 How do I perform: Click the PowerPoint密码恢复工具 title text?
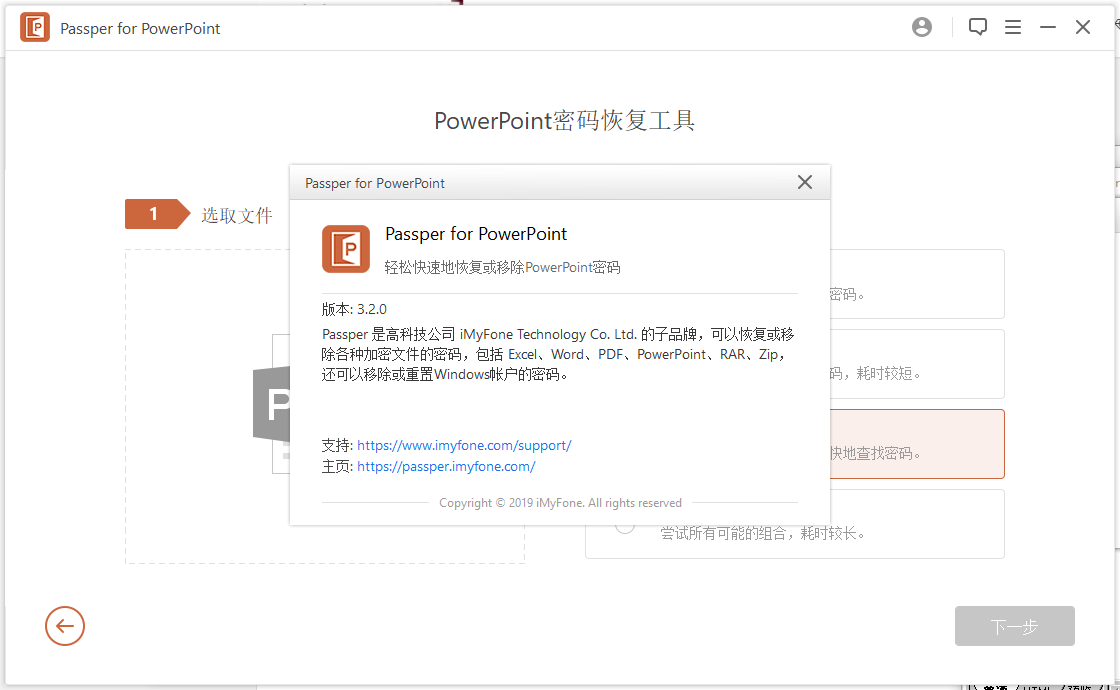pyautogui.click(x=565, y=120)
